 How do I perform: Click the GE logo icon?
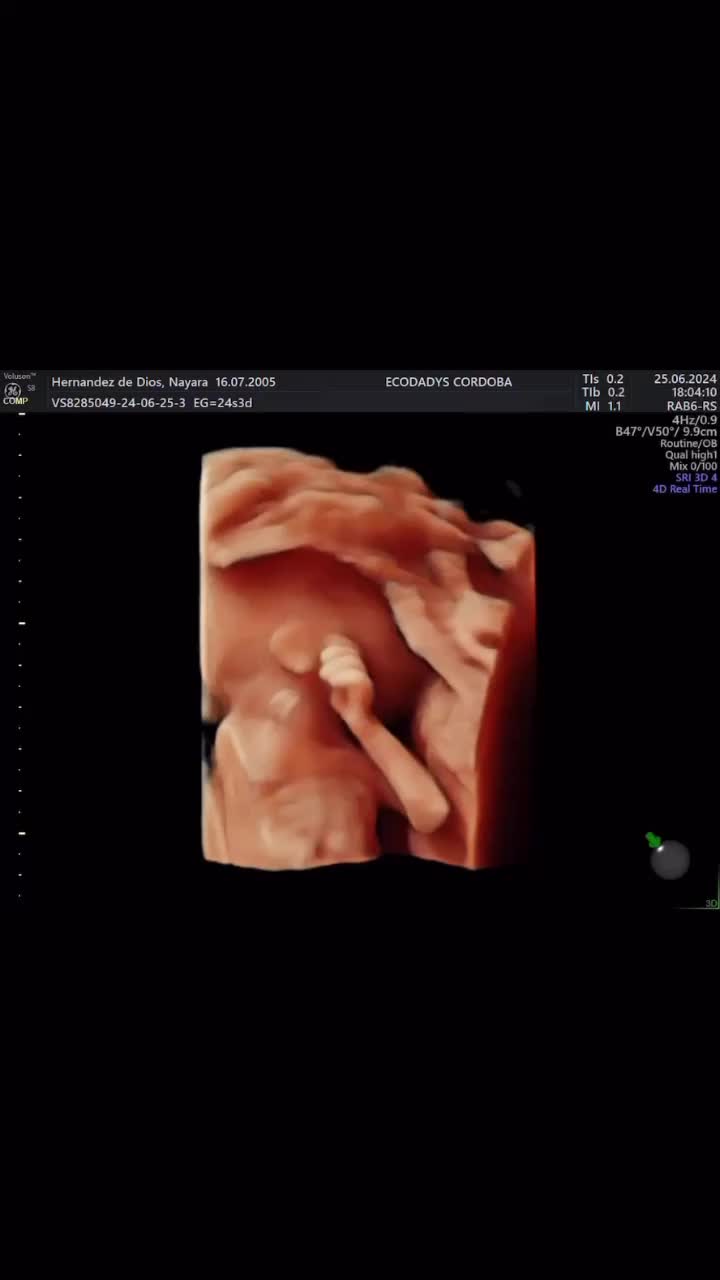12,389
